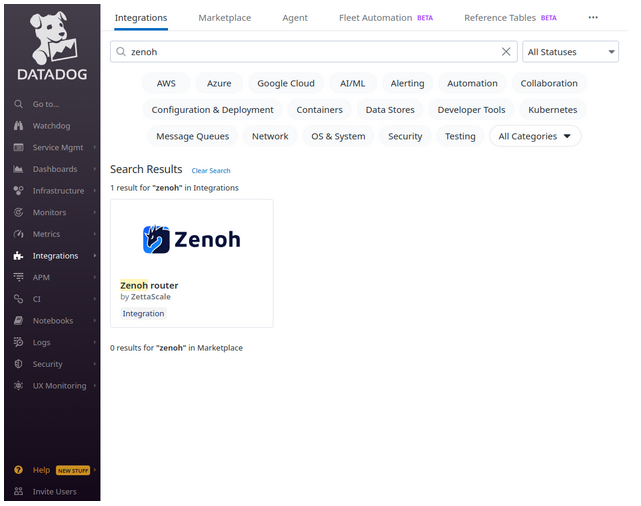Click the Notebooks icon in sidebar
641x506 pixels.
coord(19,321)
